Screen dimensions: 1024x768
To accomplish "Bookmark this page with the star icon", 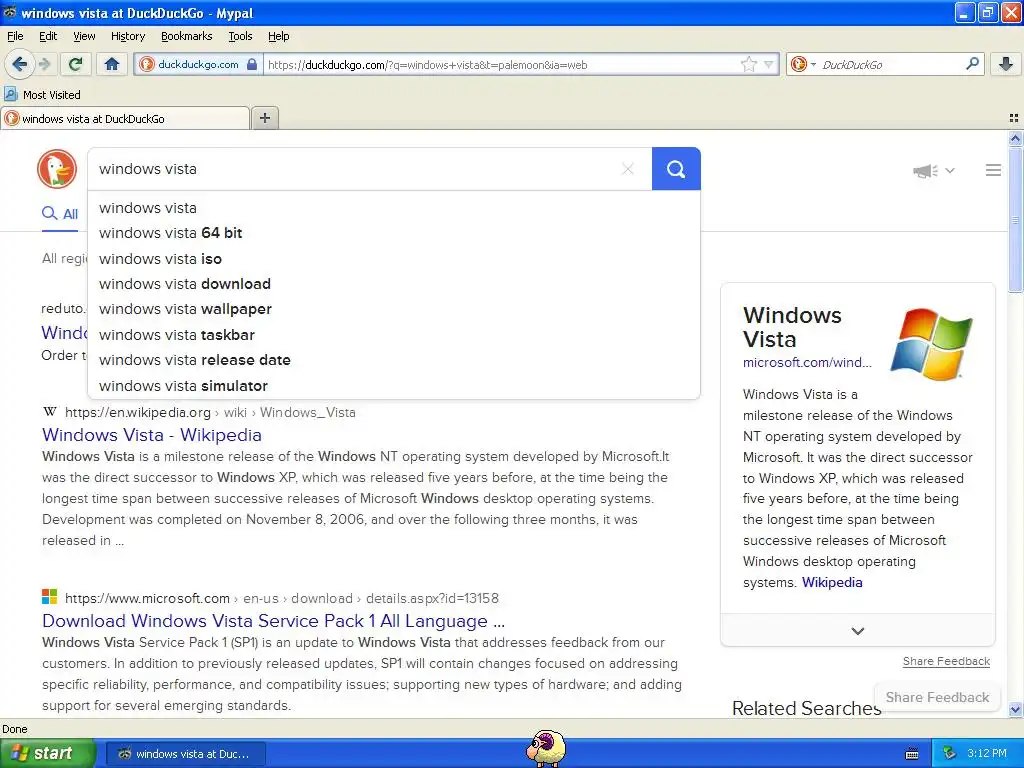I will point(748,64).
